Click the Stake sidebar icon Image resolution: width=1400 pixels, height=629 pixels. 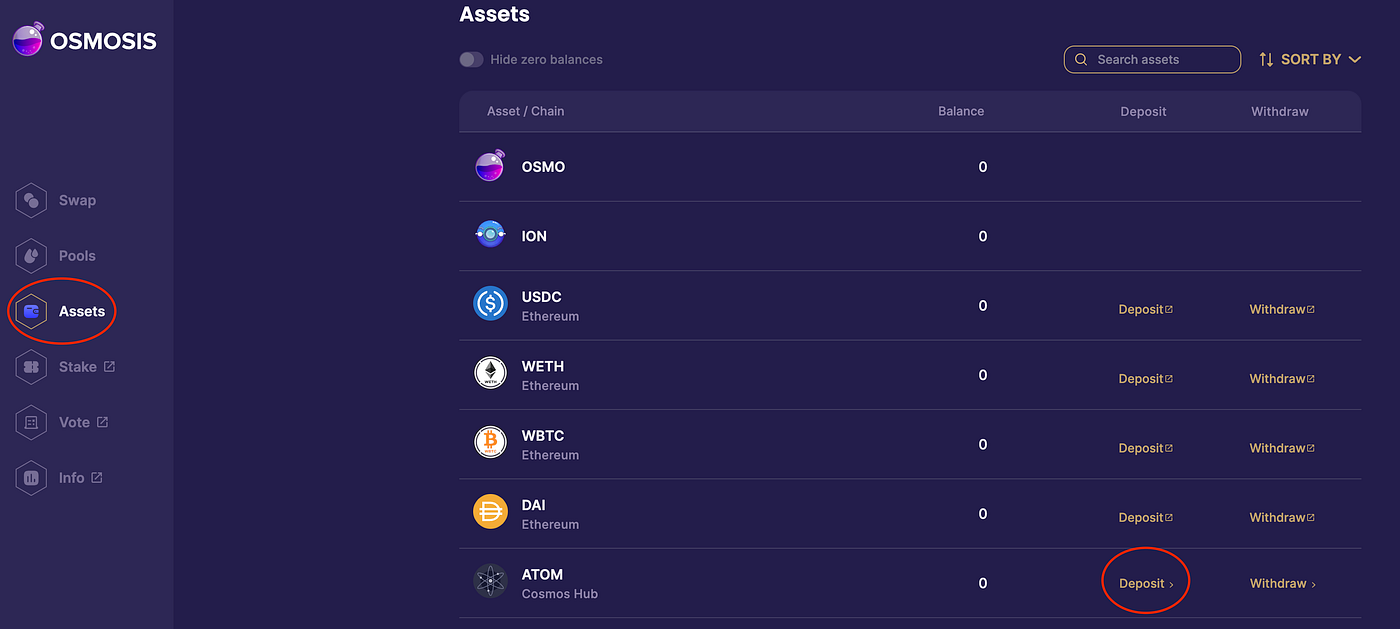pyautogui.click(x=31, y=367)
